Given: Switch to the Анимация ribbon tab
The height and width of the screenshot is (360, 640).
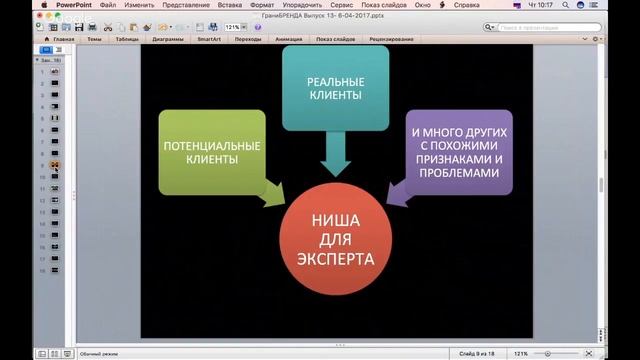Looking at the screenshot, I should tap(289, 39).
